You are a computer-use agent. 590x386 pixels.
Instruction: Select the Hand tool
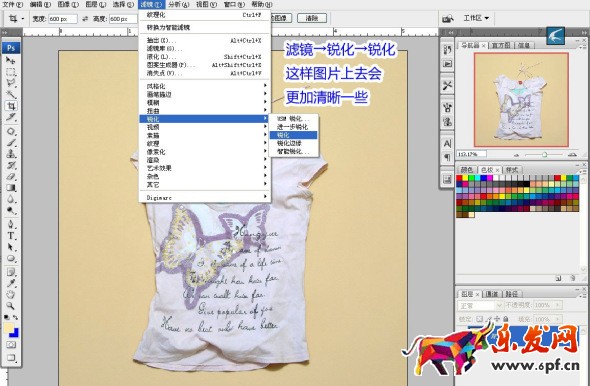11,294
